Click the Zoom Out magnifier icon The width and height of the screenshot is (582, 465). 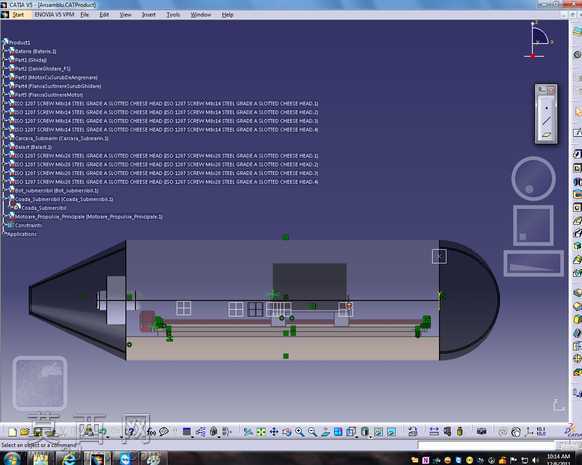(312, 432)
